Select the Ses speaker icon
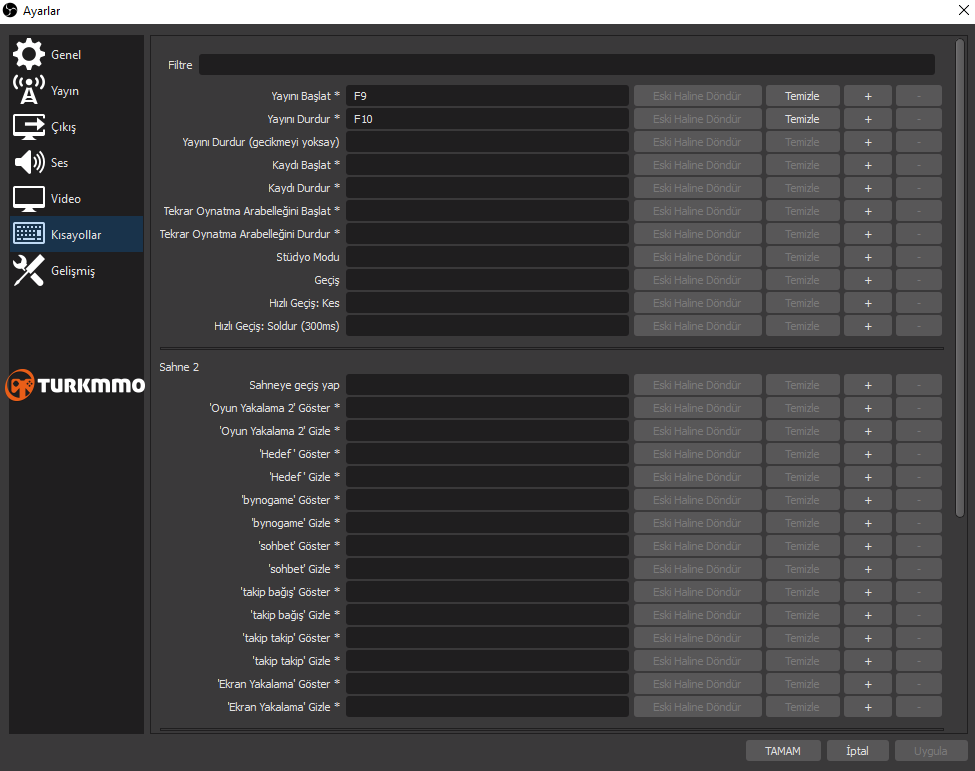 (29, 162)
